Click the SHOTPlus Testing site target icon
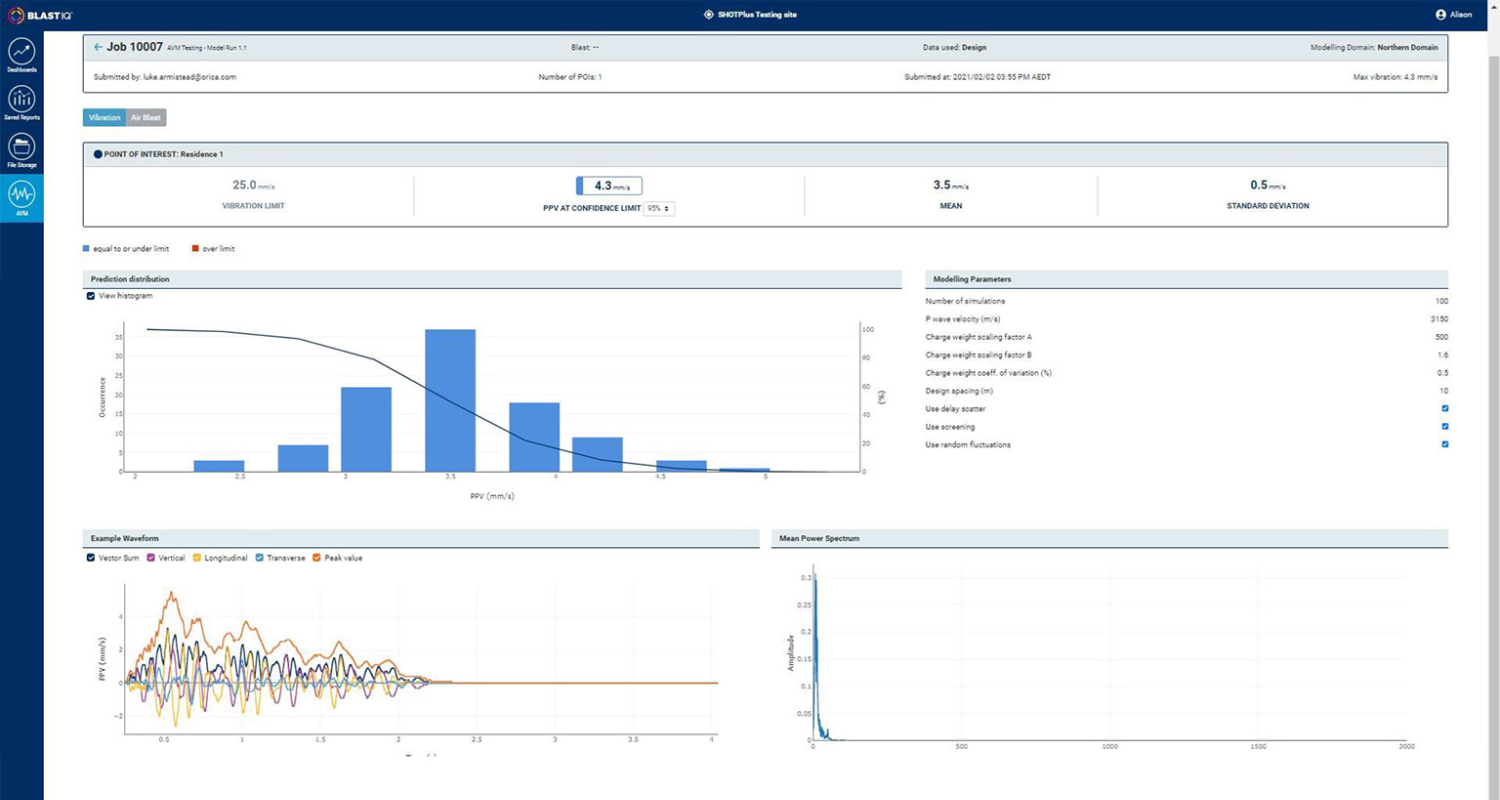Viewport: 1500px width, 800px height. pyautogui.click(x=709, y=15)
